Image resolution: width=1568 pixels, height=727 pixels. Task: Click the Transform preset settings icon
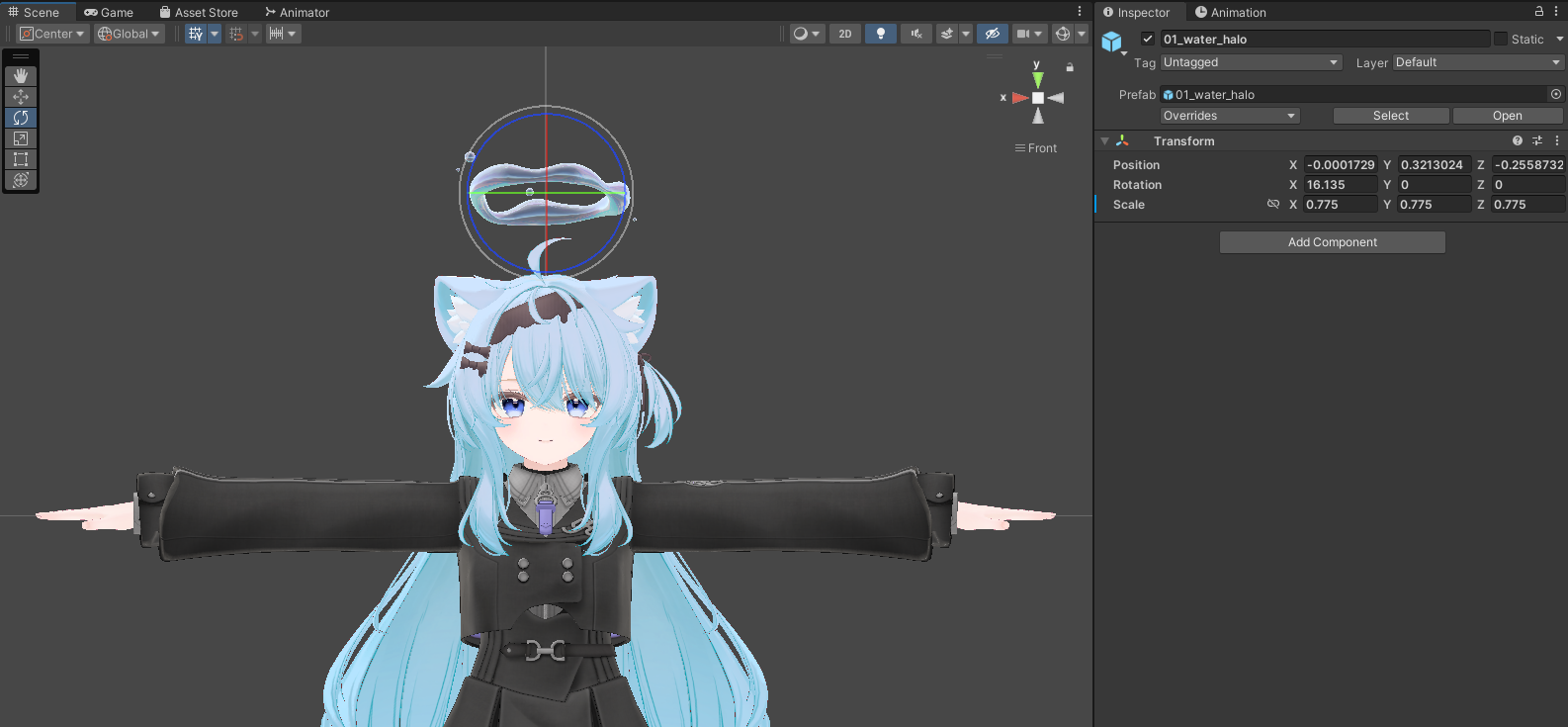[x=1537, y=141]
